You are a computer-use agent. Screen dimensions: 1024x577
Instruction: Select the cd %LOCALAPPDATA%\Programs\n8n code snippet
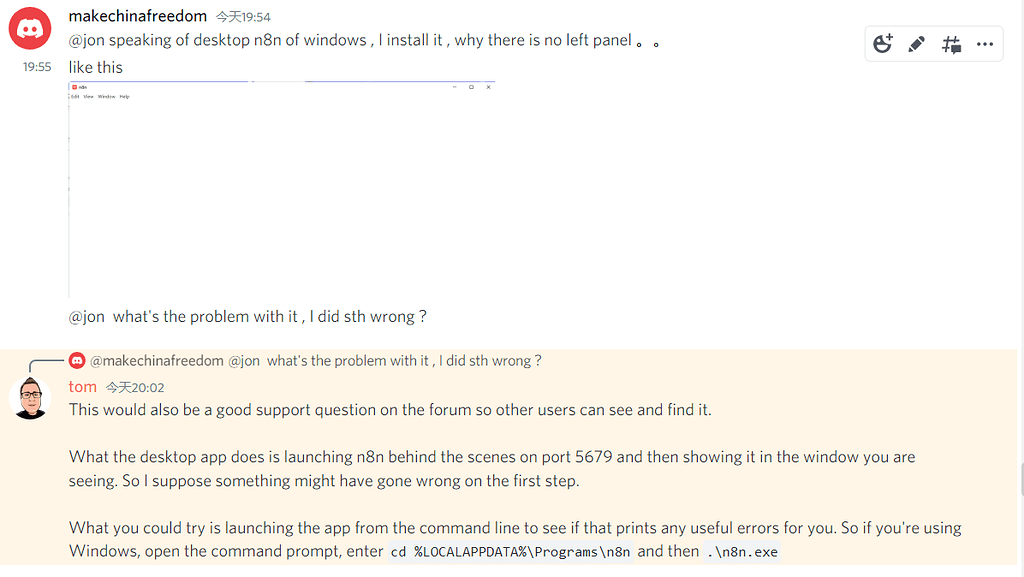pyautogui.click(x=510, y=550)
